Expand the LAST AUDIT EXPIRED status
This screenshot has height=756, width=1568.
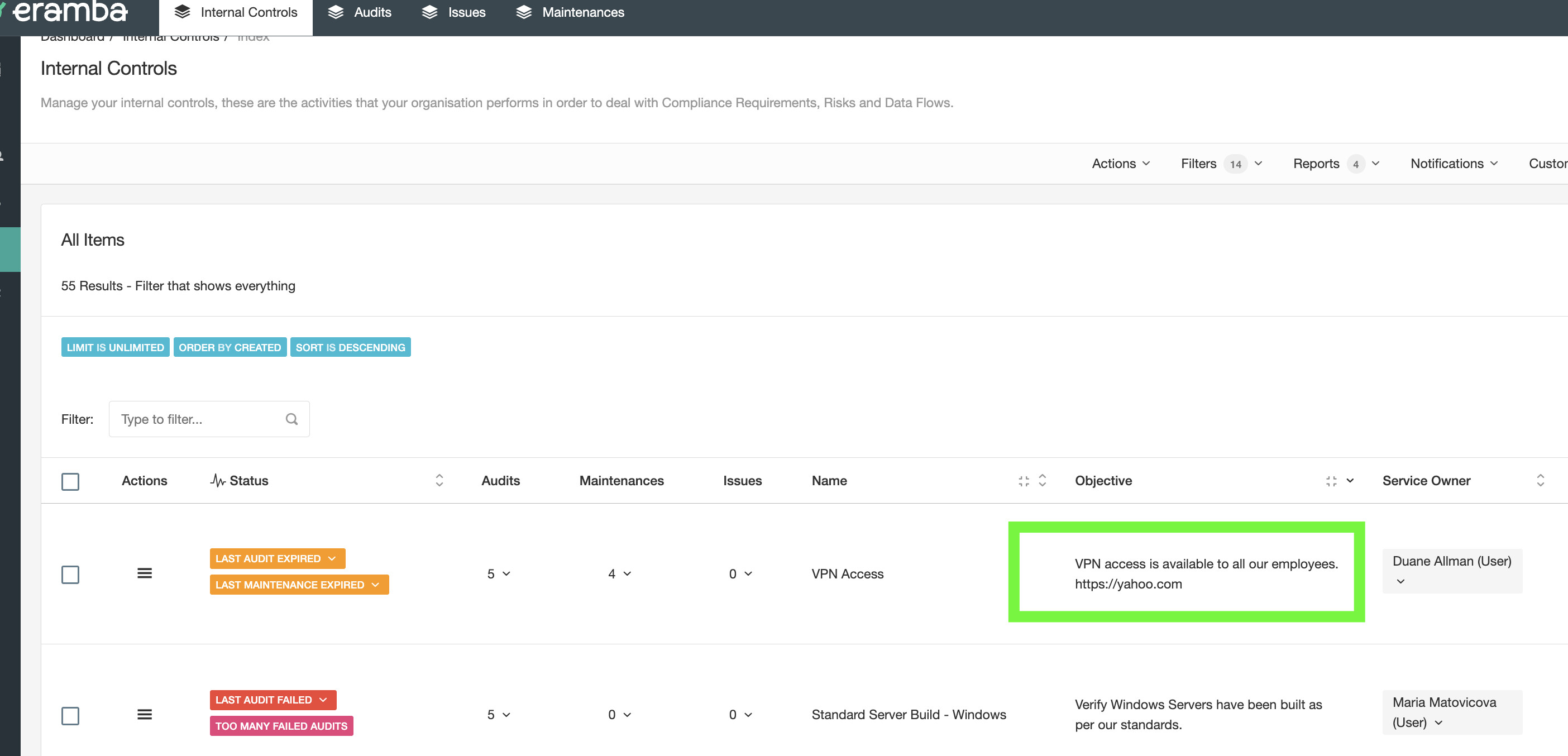(x=277, y=558)
